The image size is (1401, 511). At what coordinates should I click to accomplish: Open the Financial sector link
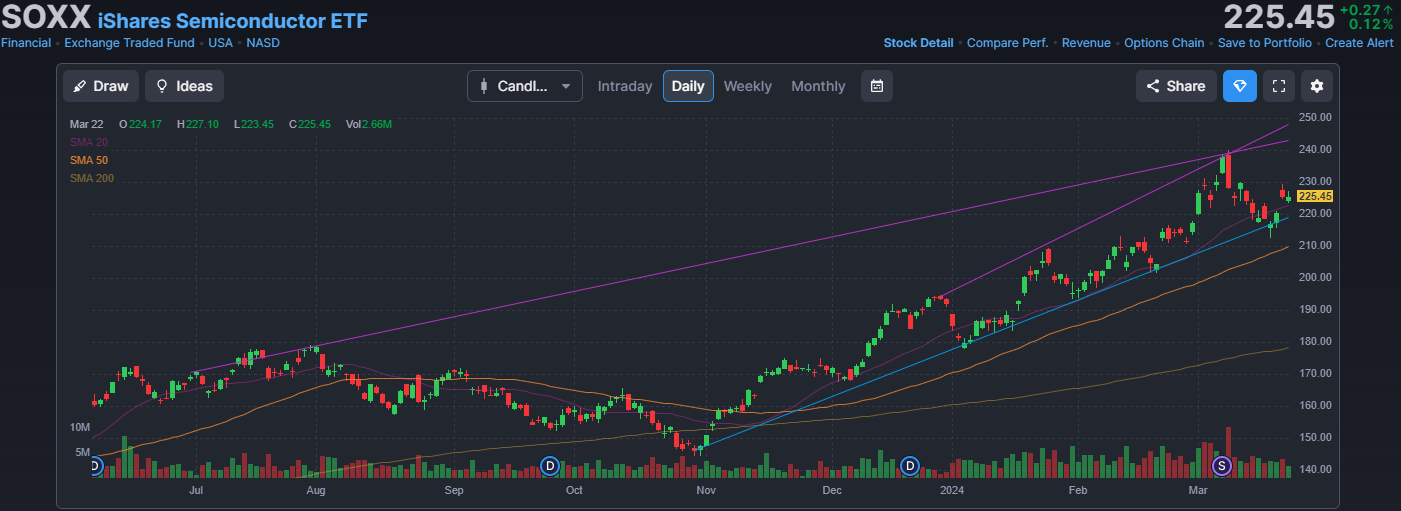(x=26, y=43)
